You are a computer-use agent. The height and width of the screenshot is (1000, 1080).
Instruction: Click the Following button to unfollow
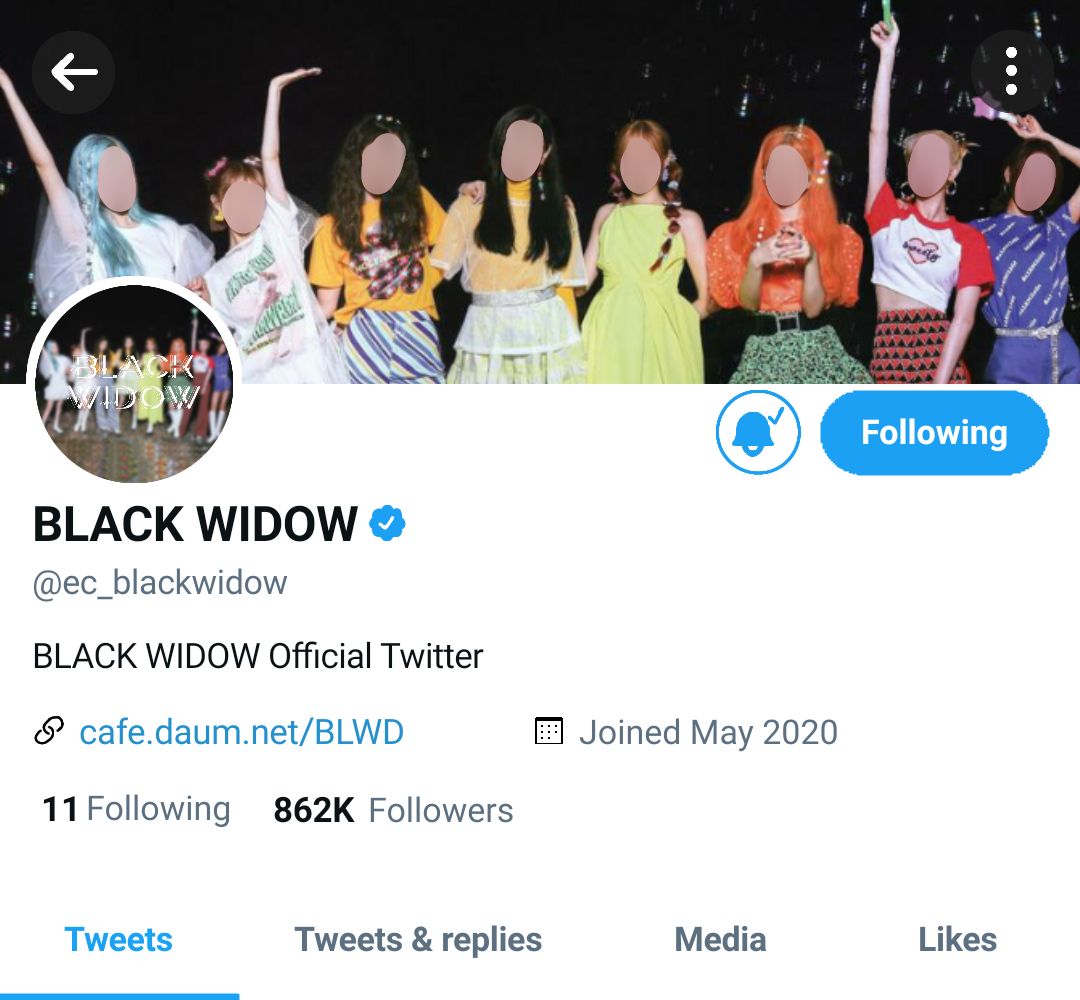pos(934,433)
